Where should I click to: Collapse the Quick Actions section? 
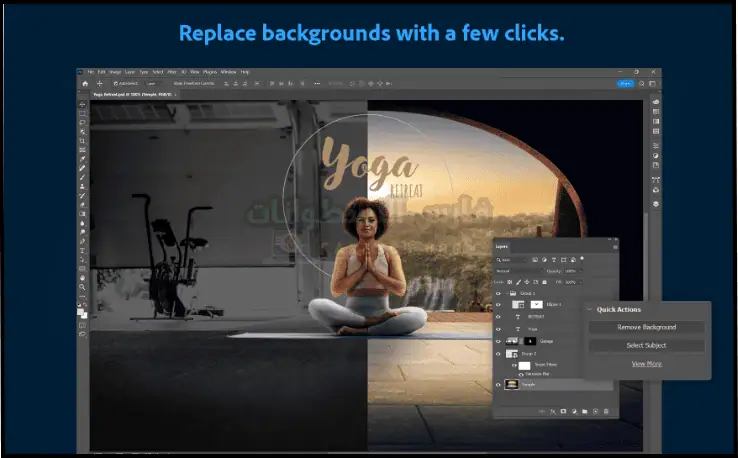(590, 310)
